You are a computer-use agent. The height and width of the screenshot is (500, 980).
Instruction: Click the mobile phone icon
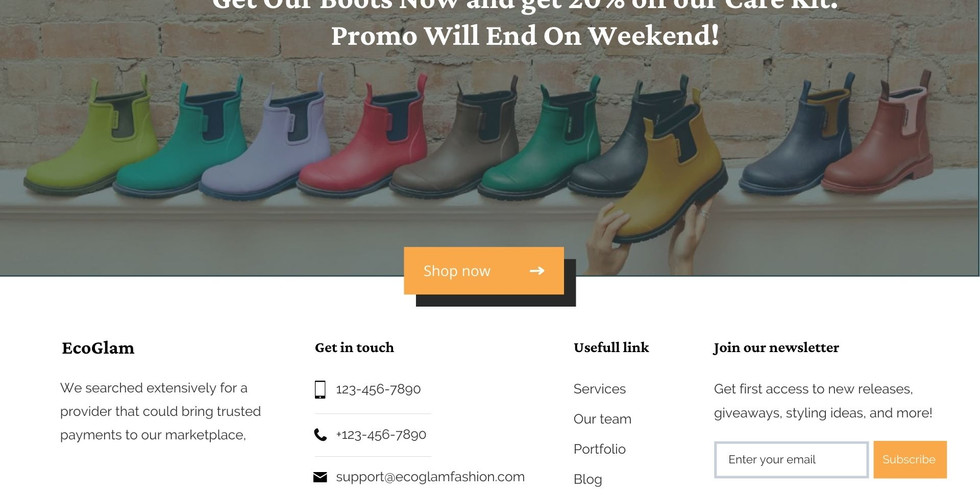click(x=320, y=389)
